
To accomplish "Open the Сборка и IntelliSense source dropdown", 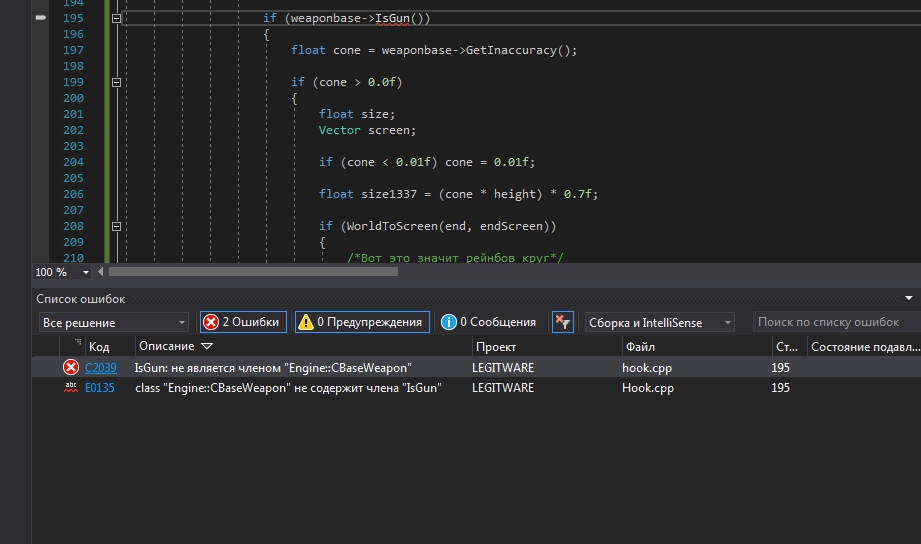I will point(659,322).
